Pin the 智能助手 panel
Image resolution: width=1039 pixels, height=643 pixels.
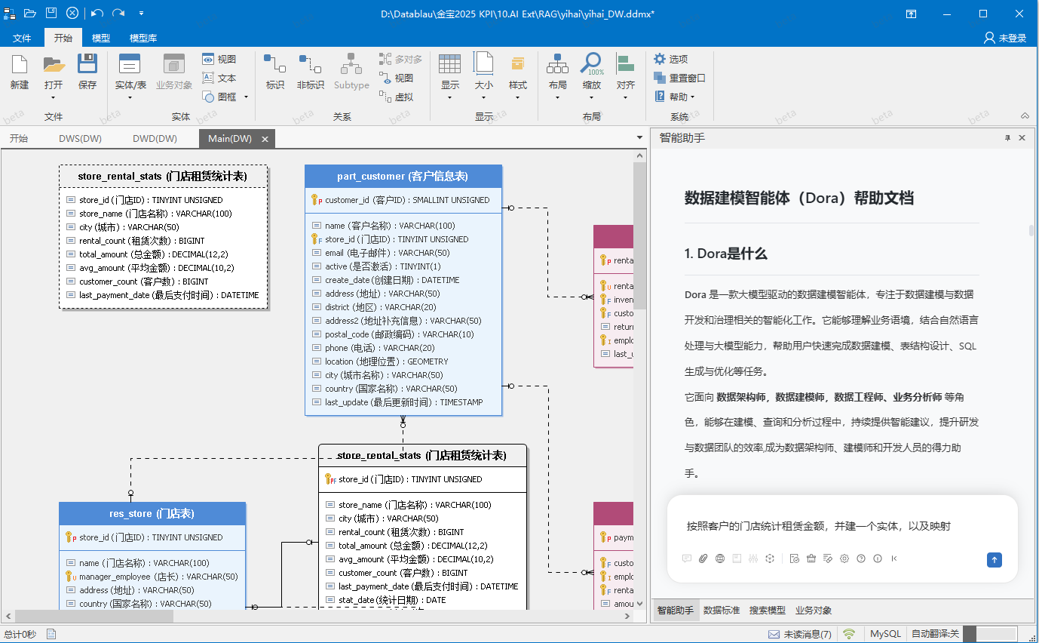click(x=1007, y=138)
